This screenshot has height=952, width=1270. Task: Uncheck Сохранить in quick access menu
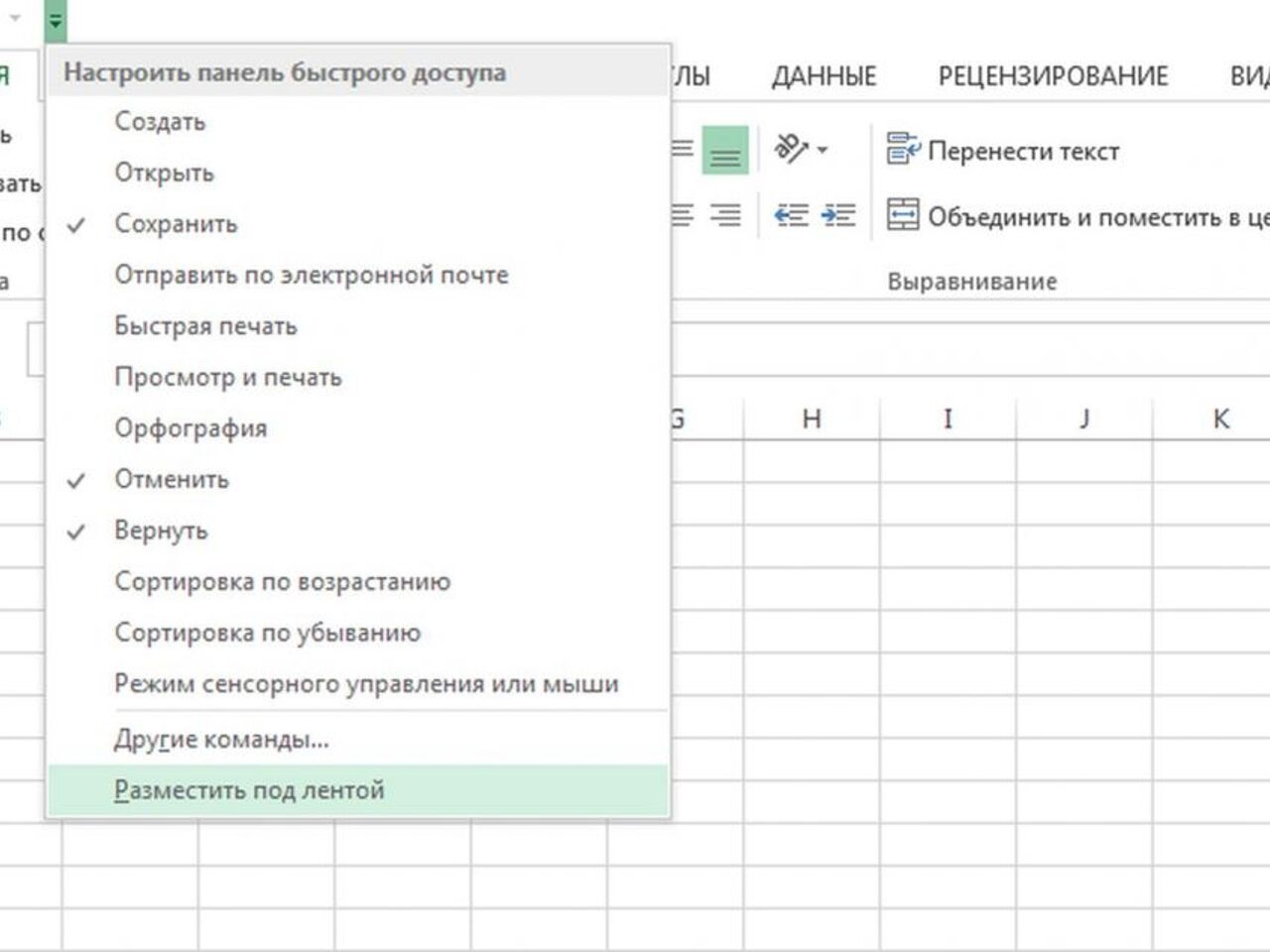(176, 224)
